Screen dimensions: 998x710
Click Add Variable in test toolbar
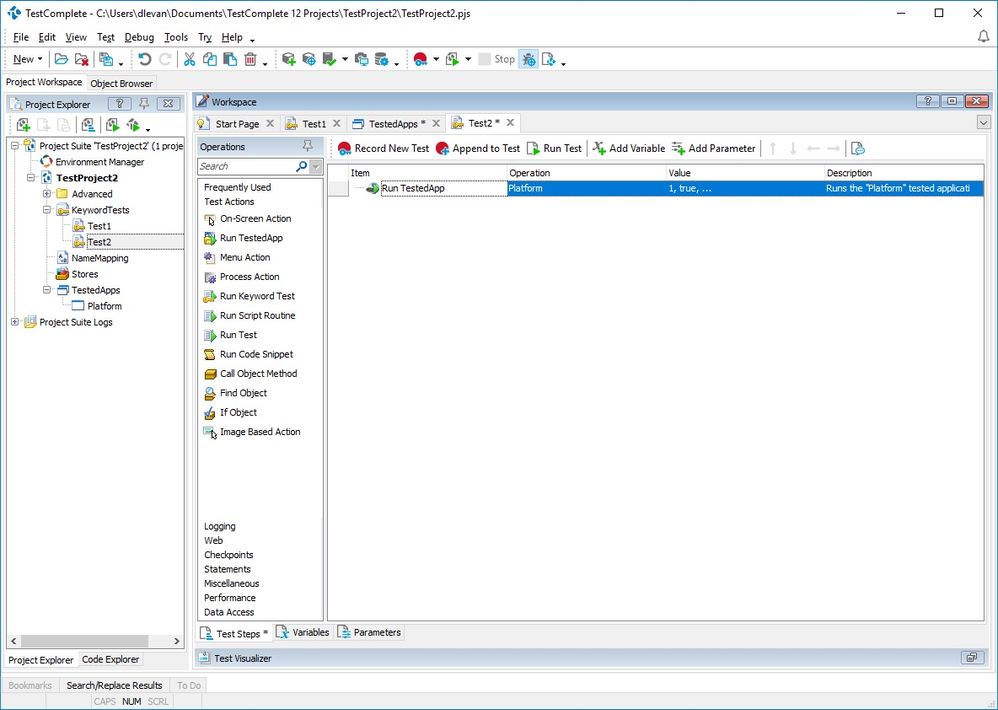coord(628,148)
